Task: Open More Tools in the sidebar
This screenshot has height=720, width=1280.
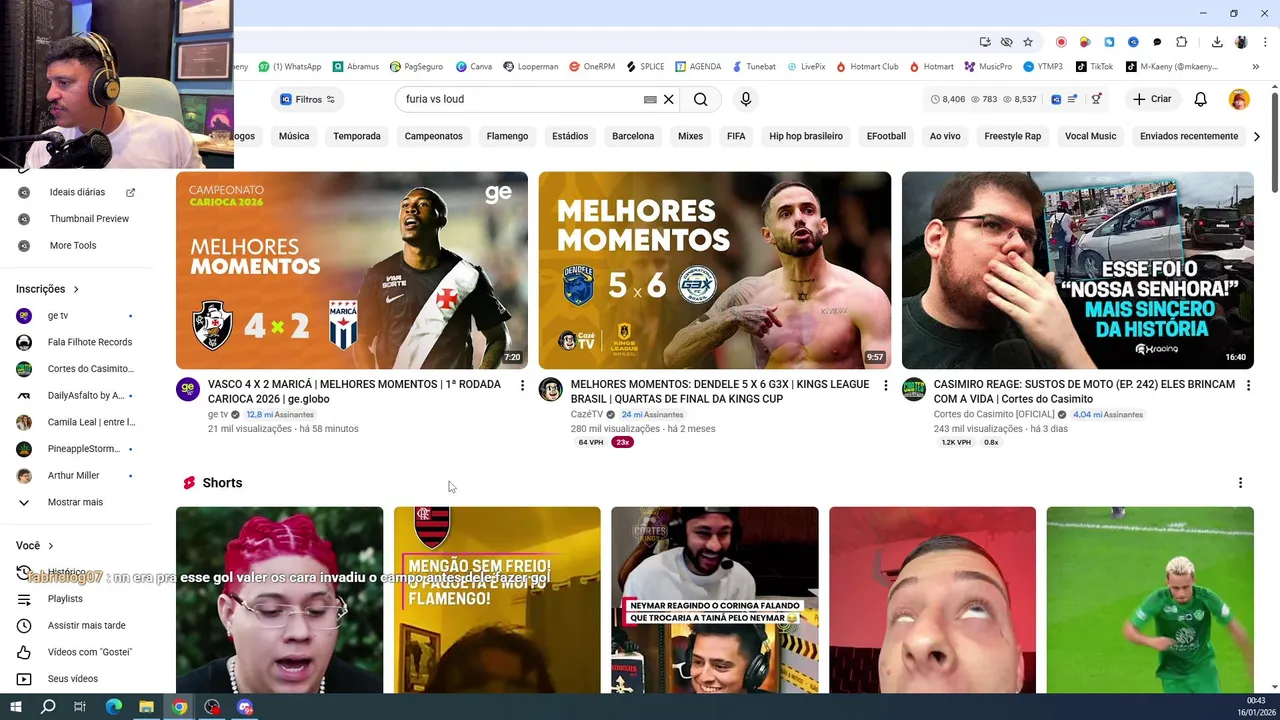Action: [x=75, y=245]
